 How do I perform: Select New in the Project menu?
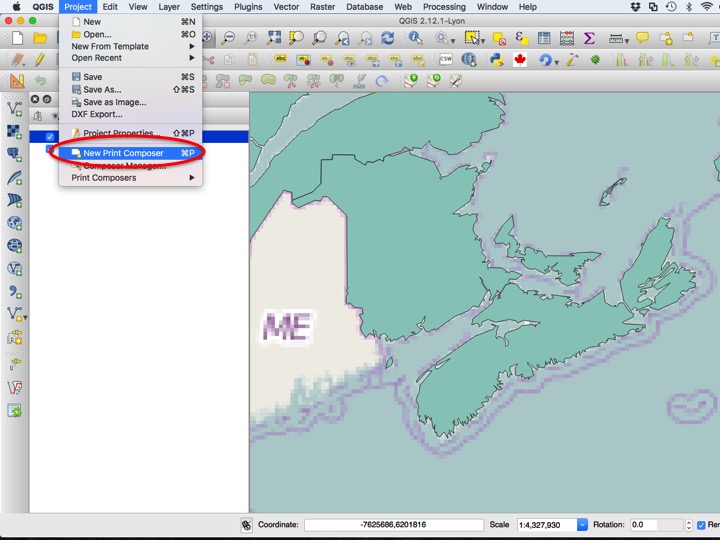point(130,22)
